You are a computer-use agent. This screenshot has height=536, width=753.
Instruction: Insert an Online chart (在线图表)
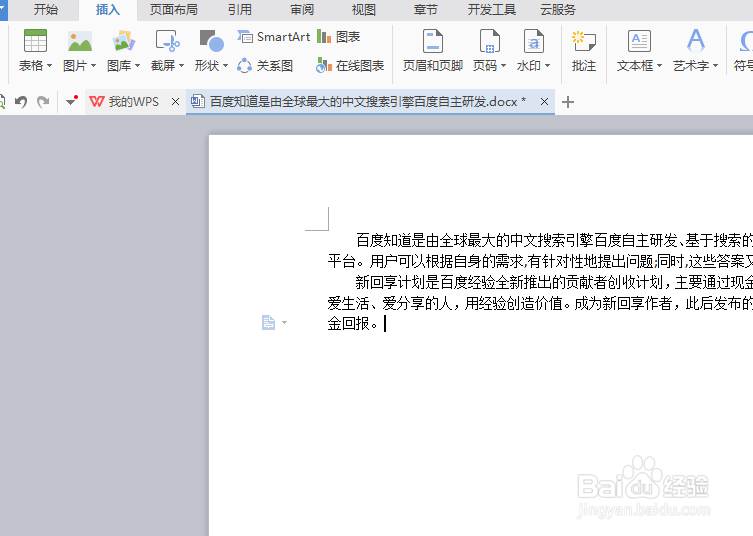[350, 66]
